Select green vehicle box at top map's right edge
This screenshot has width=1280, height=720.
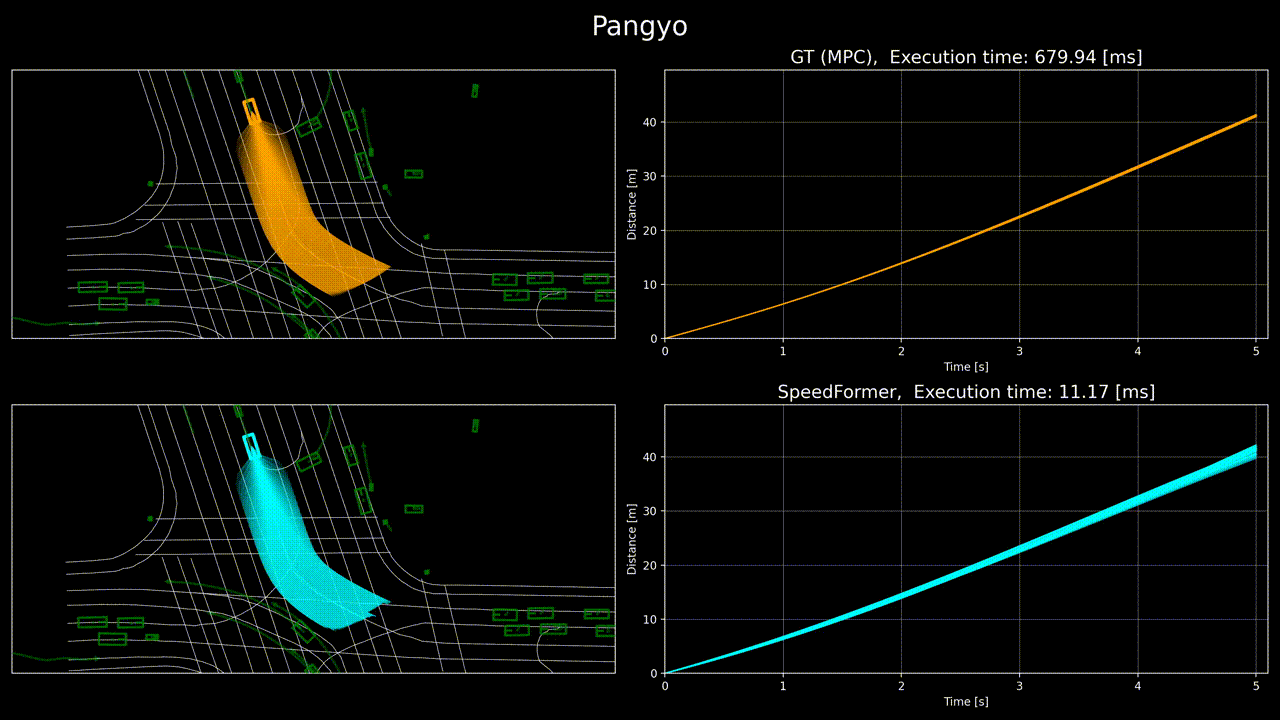pyautogui.click(x=605, y=296)
